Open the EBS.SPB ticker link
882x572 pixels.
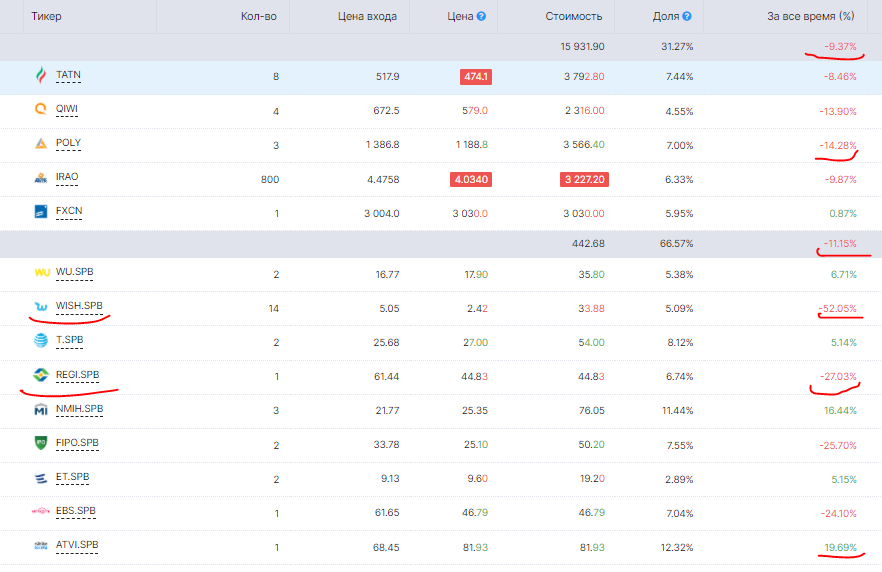tap(75, 511)
